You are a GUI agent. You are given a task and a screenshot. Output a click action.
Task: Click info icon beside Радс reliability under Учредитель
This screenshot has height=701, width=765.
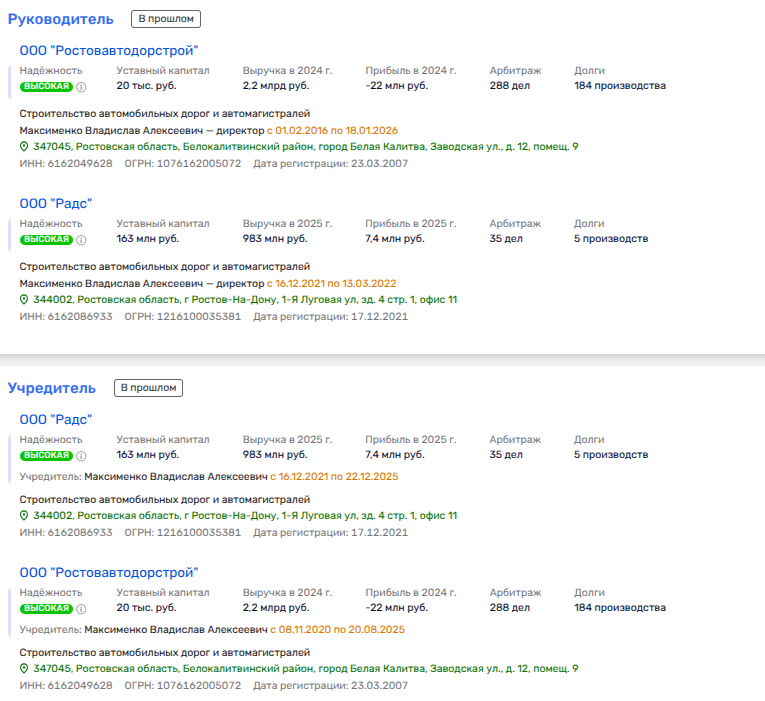pyautogui.click(x=82, y=456)
